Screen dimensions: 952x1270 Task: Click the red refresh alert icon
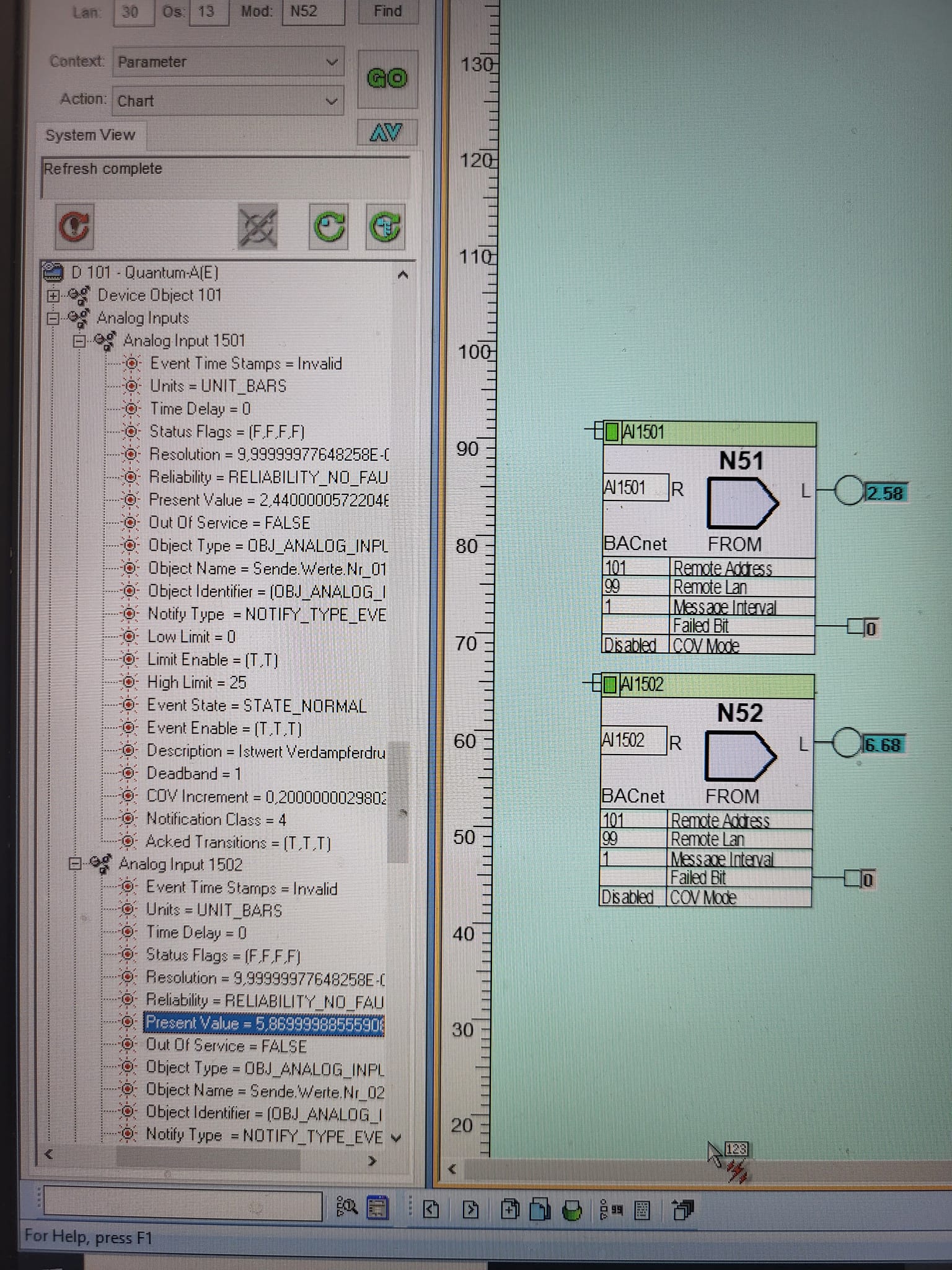(x=74, y=226)
